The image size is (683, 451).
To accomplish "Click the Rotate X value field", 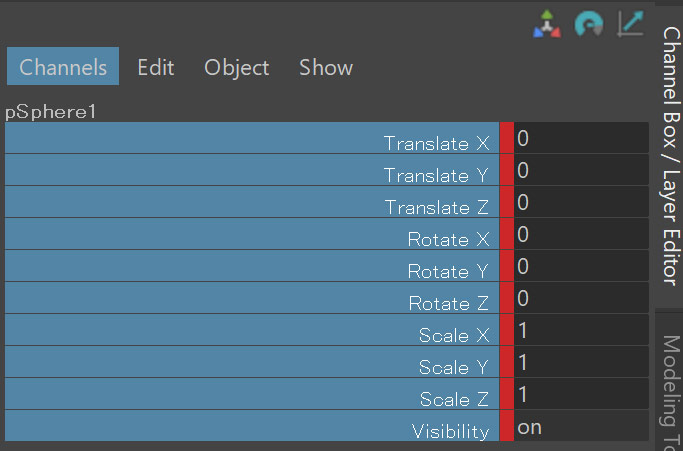I will click(x=580, y=235).
